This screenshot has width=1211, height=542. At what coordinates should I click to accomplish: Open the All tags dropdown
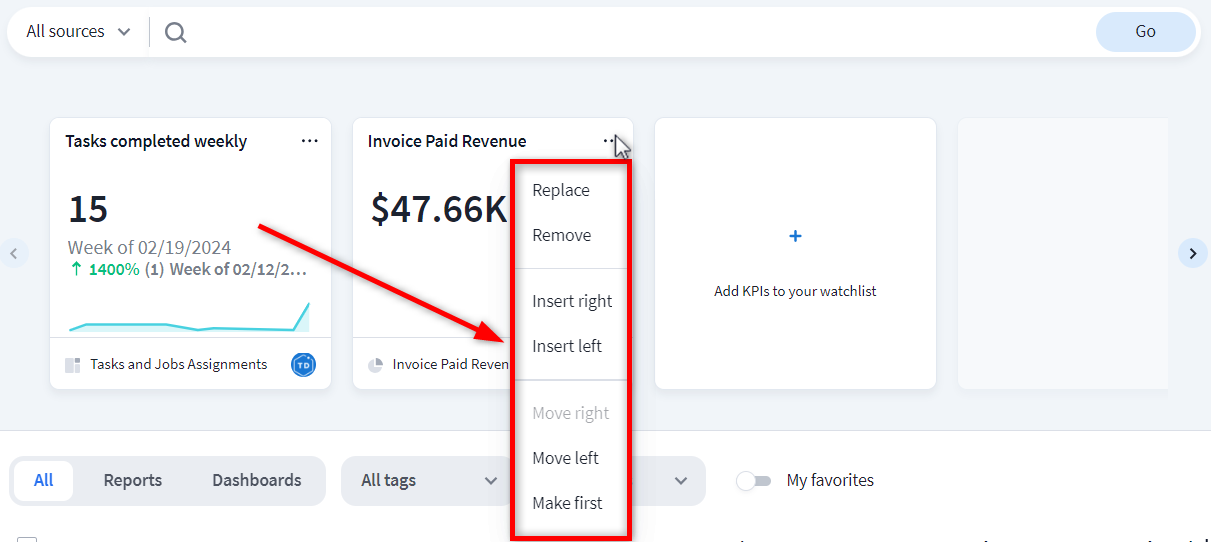429,481
